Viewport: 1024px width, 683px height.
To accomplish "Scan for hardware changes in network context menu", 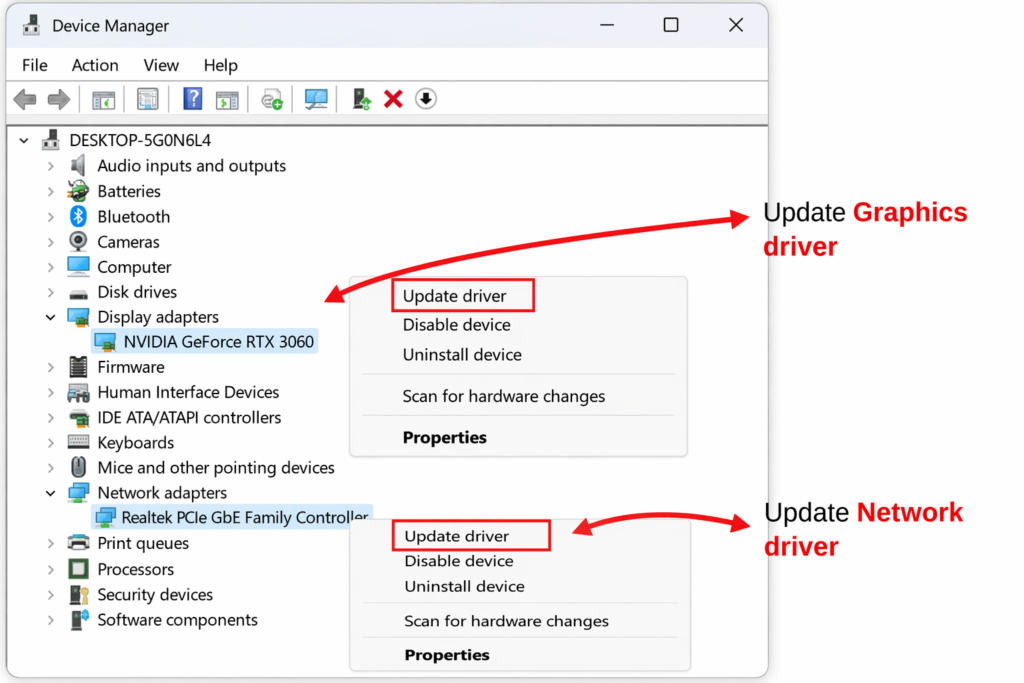I will (x=506, y=621).
